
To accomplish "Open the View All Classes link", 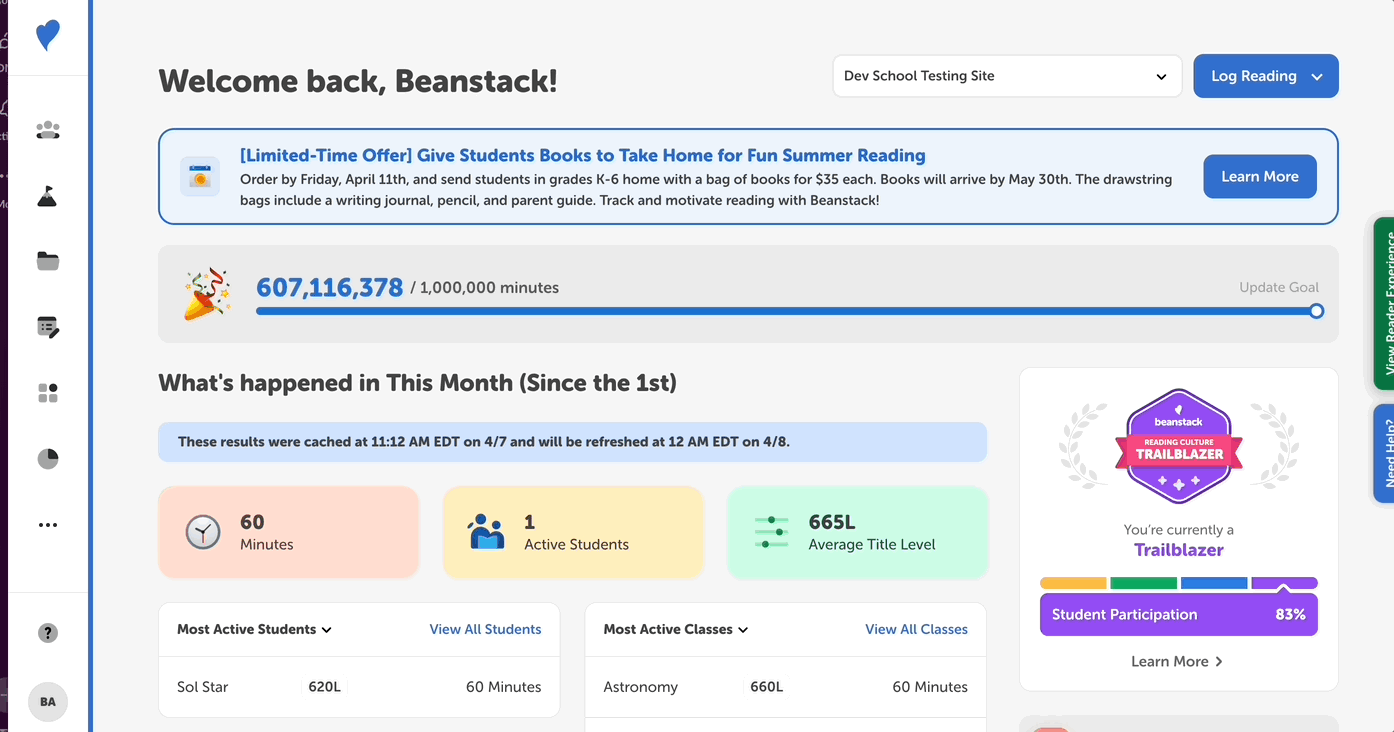I will [916, 629].
